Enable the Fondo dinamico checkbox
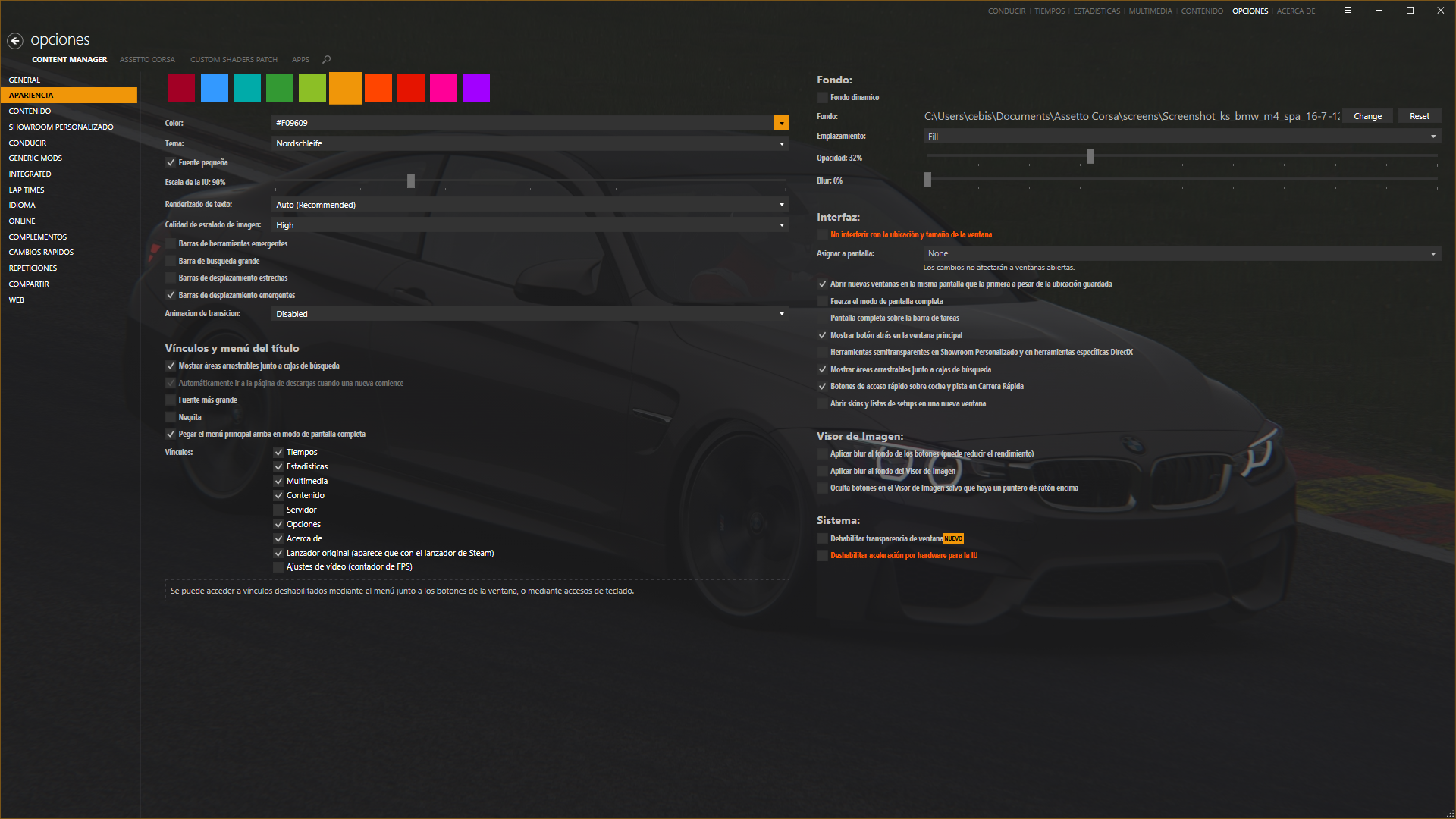1456x819 pixels. pyautogui.click(x=822, y=97)
